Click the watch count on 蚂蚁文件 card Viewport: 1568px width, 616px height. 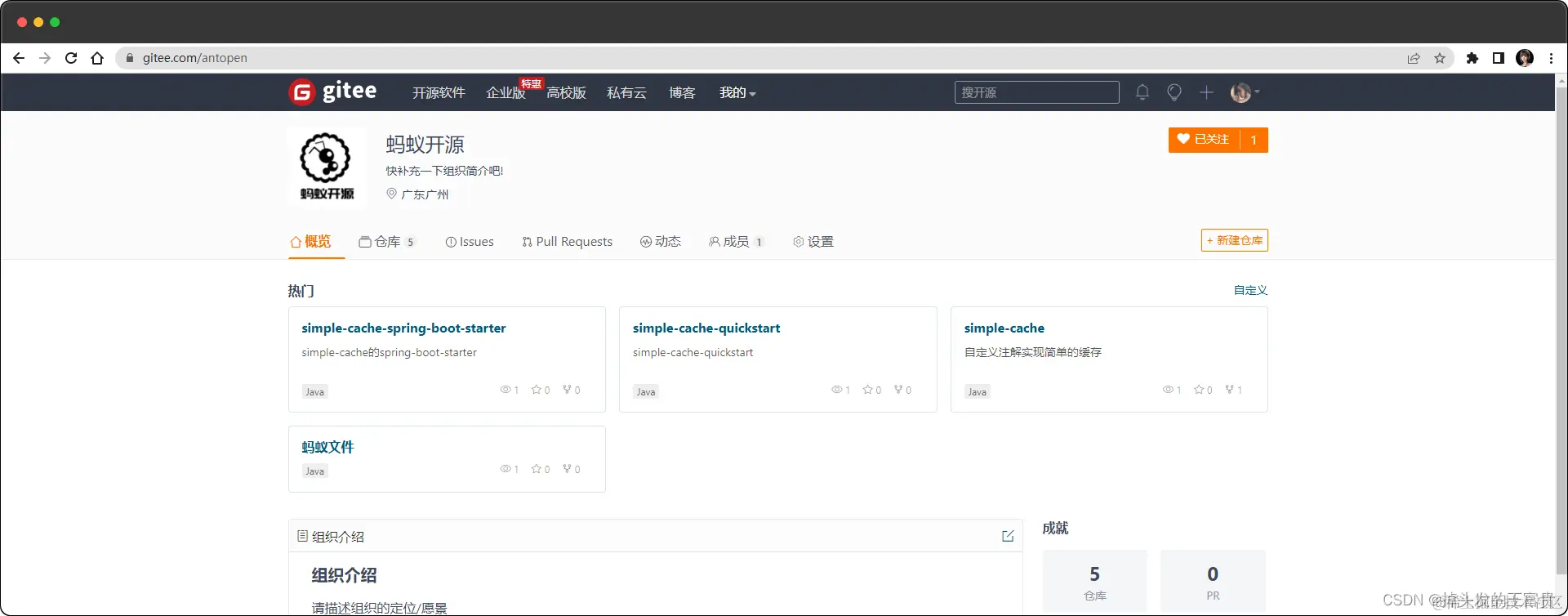(x=509, y=469)
